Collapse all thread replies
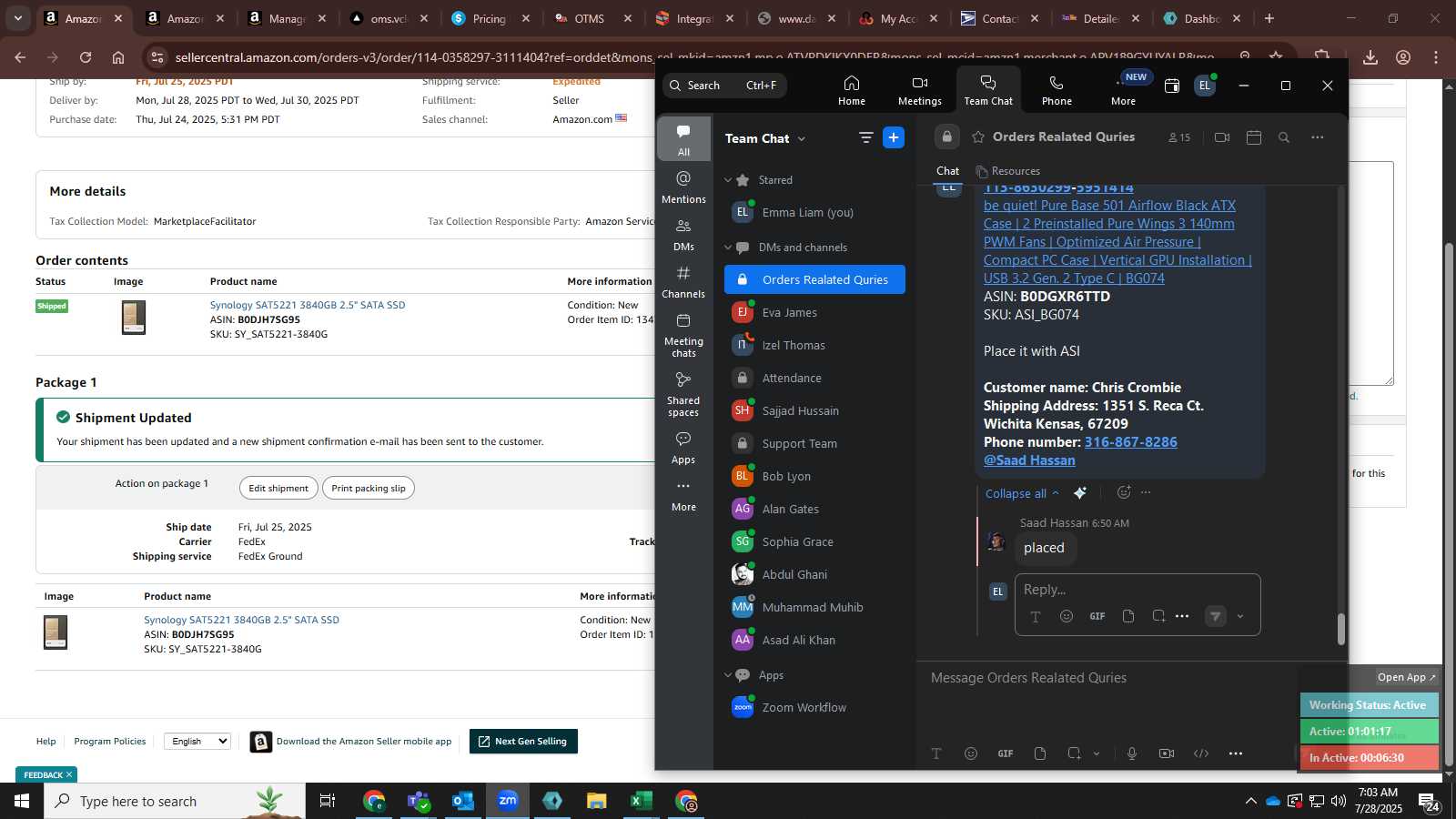This screenshot has width=1456, height=819. coord(1022,493)
